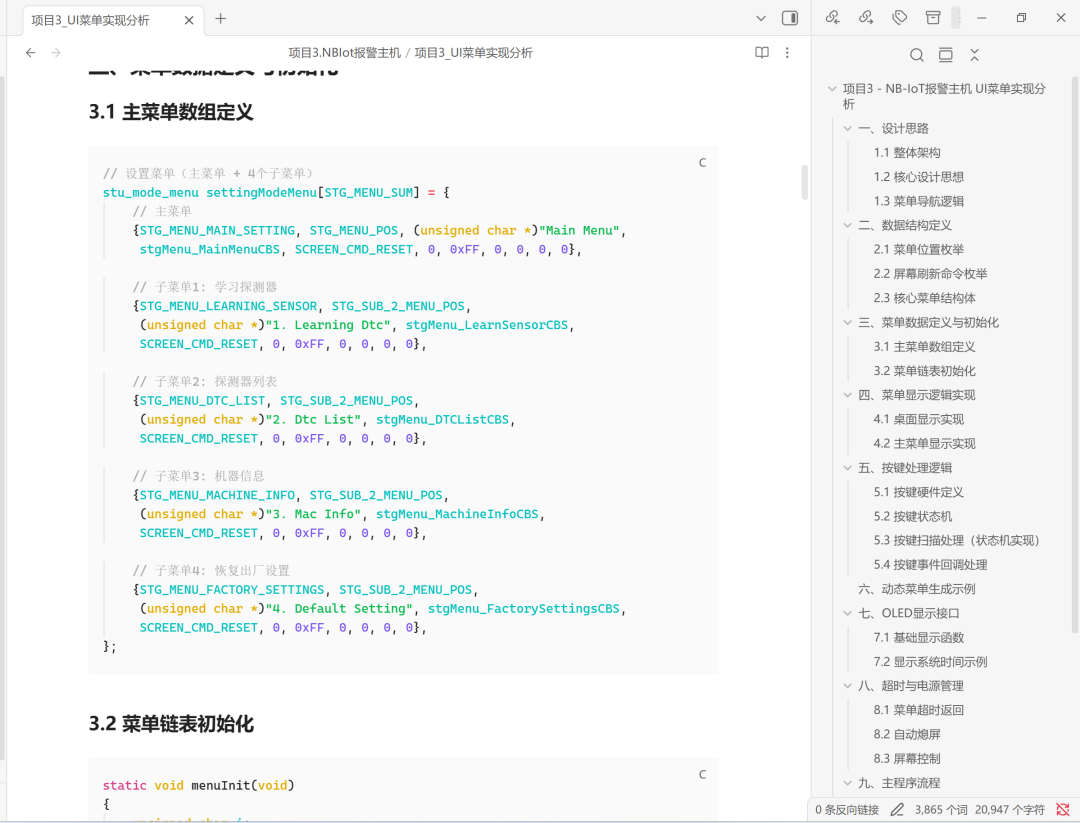Screen dimensions: 1080x823
Task: Jump to 8.2 自动熄屏 in outline
Action: pyautogui.click(x=907, y=734)
